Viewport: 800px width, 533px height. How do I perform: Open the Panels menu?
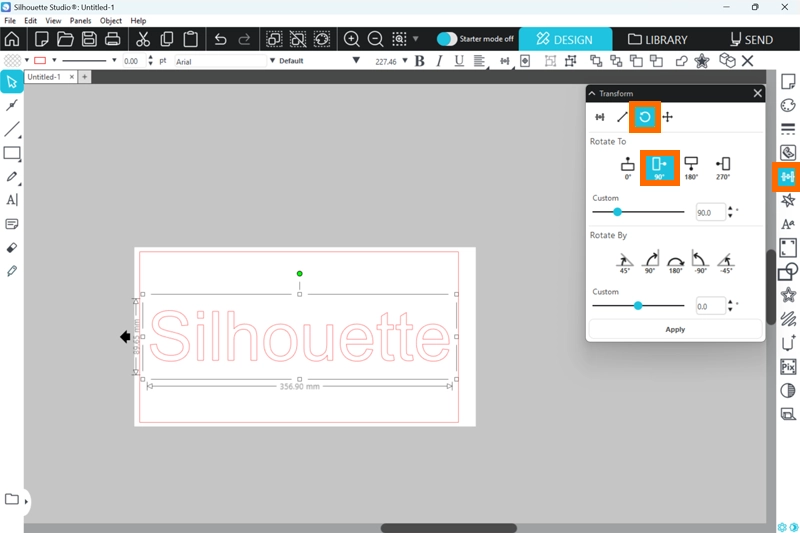click(x=80, y=20)
